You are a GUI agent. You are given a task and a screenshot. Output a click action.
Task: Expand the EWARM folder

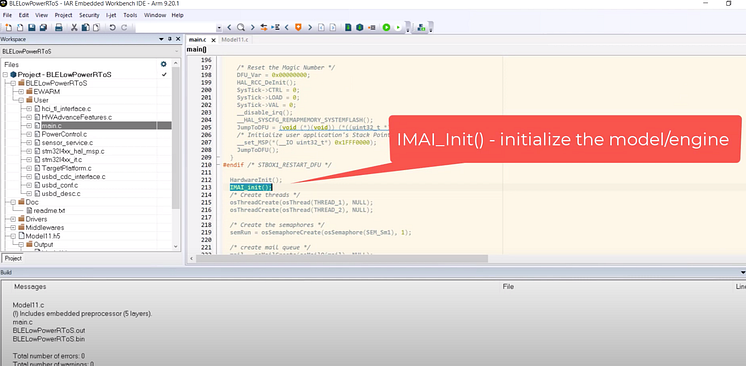click(21, 91)
